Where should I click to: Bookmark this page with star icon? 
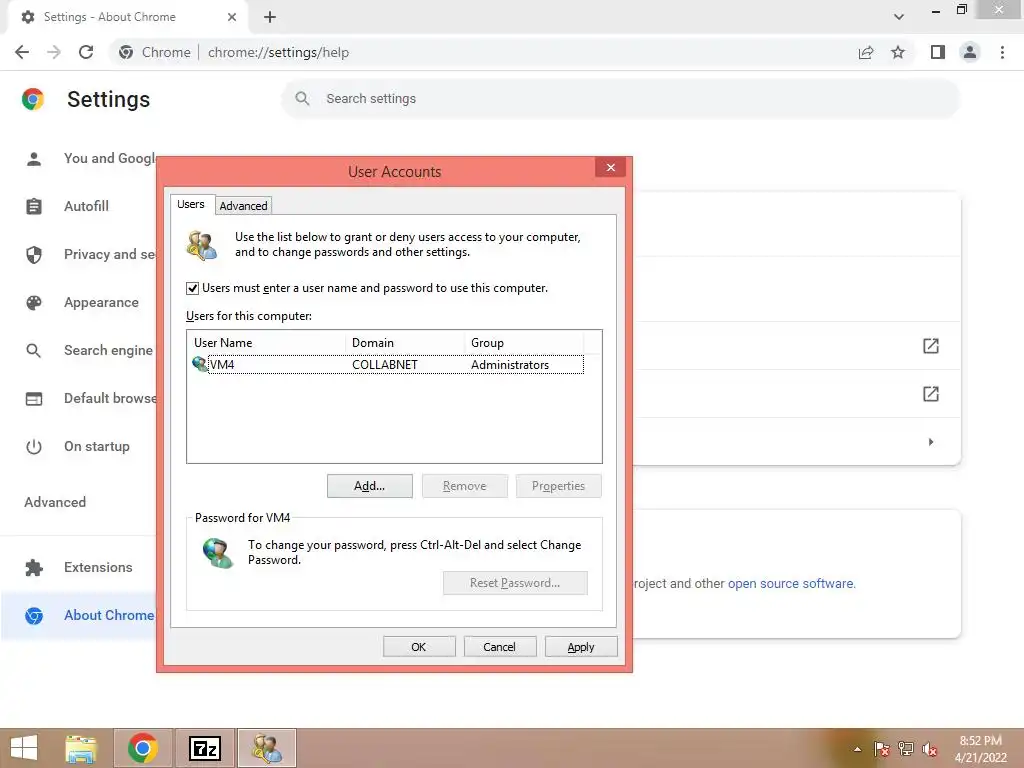click(x=898, y=52)
